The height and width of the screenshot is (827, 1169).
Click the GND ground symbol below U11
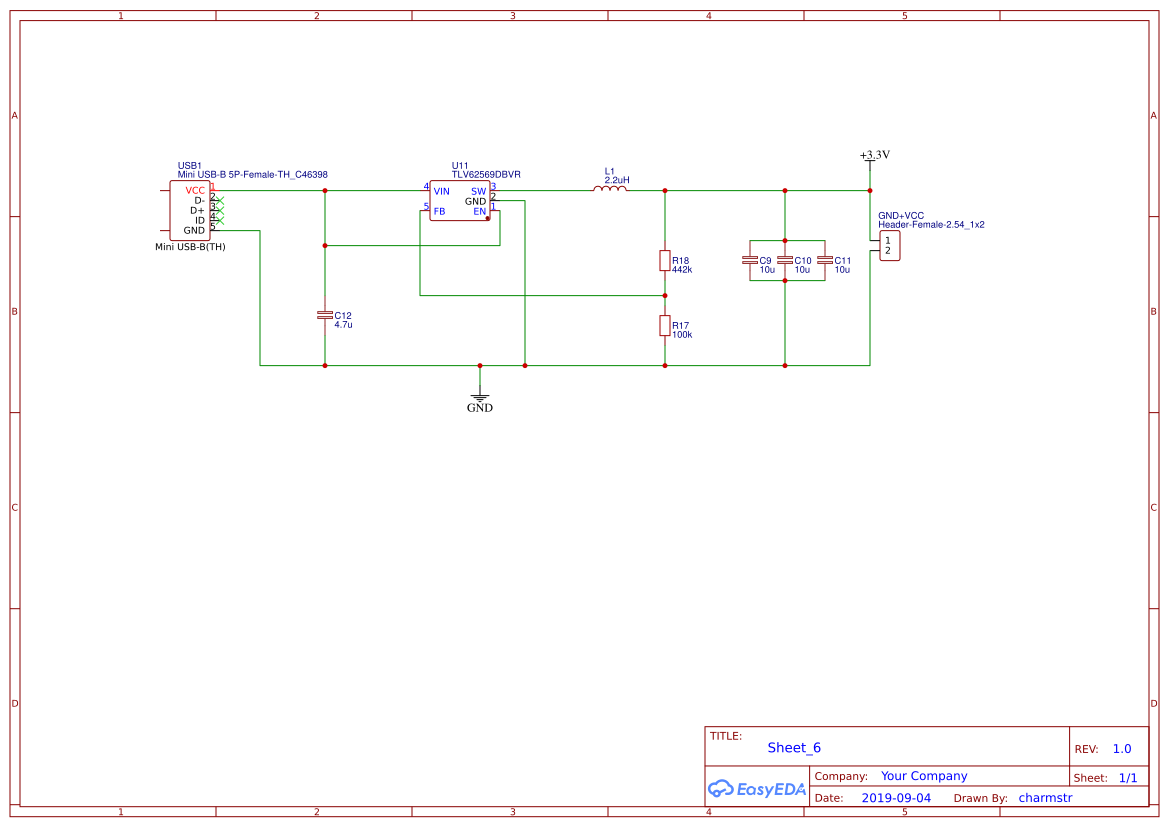(480, 395)
